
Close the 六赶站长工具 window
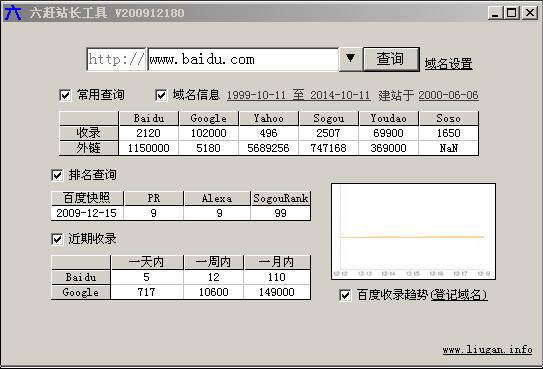530,13
